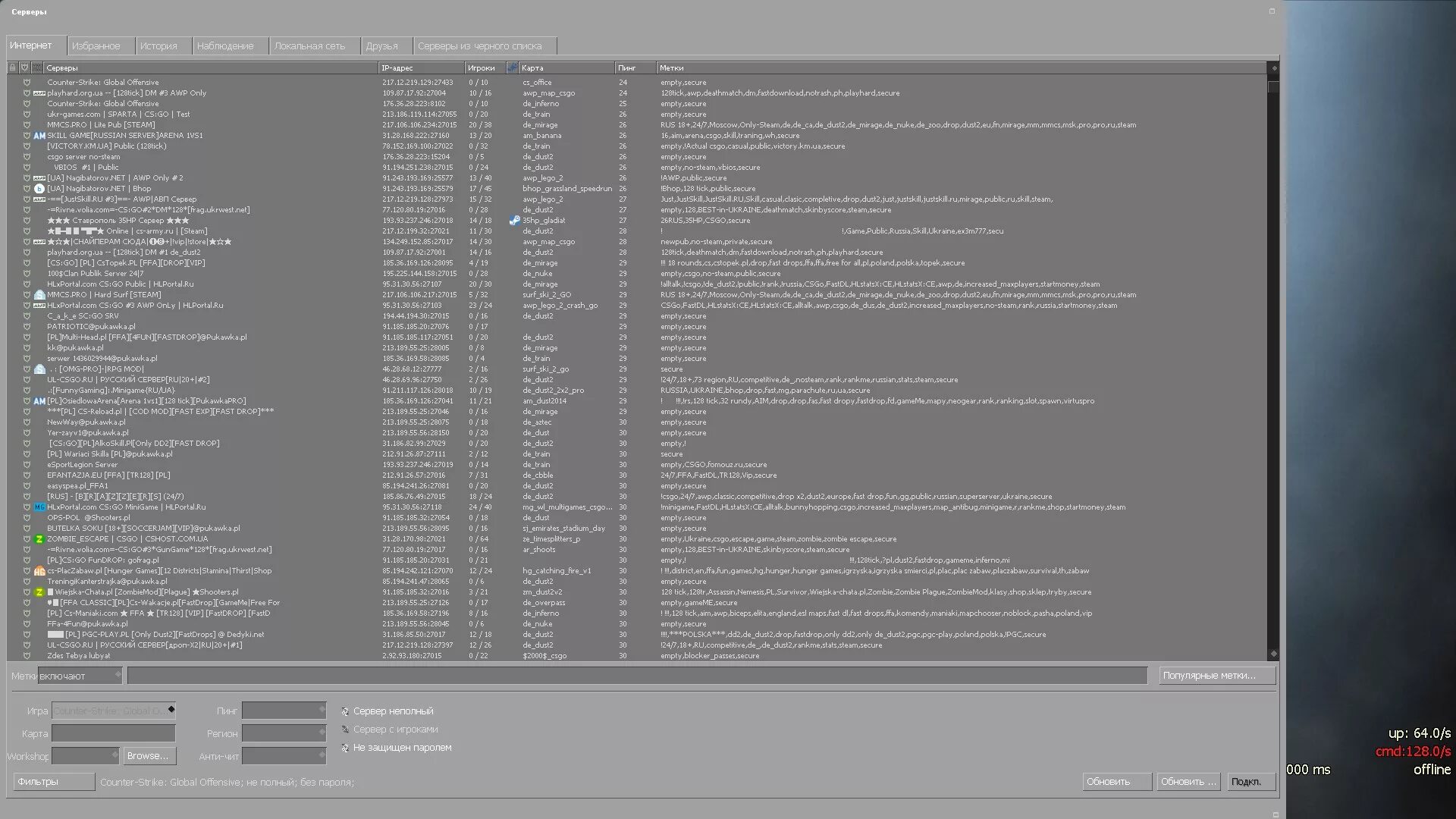Expand the Игра game filter dropdown
1456x819 pixels.
pos(169,711)
